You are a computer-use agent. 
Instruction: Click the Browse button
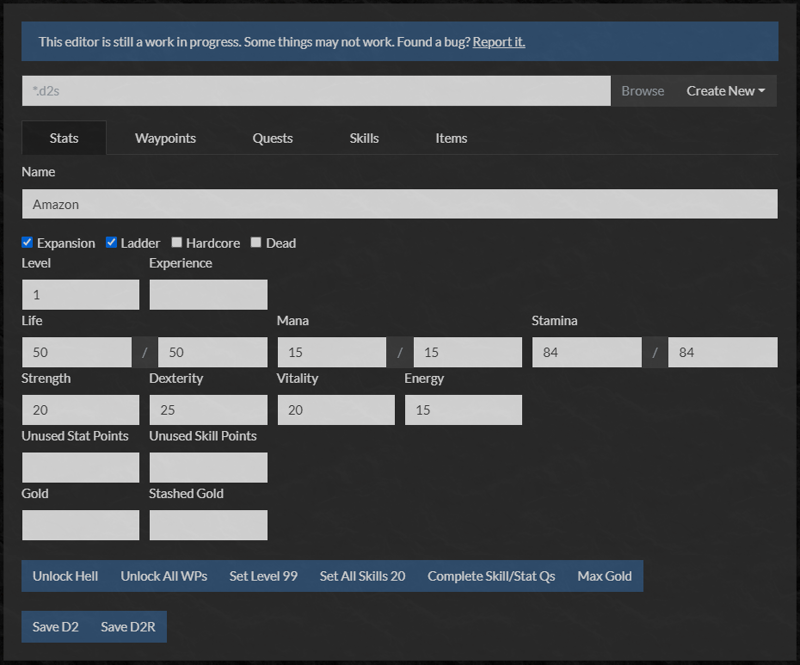tap(643, 91)
